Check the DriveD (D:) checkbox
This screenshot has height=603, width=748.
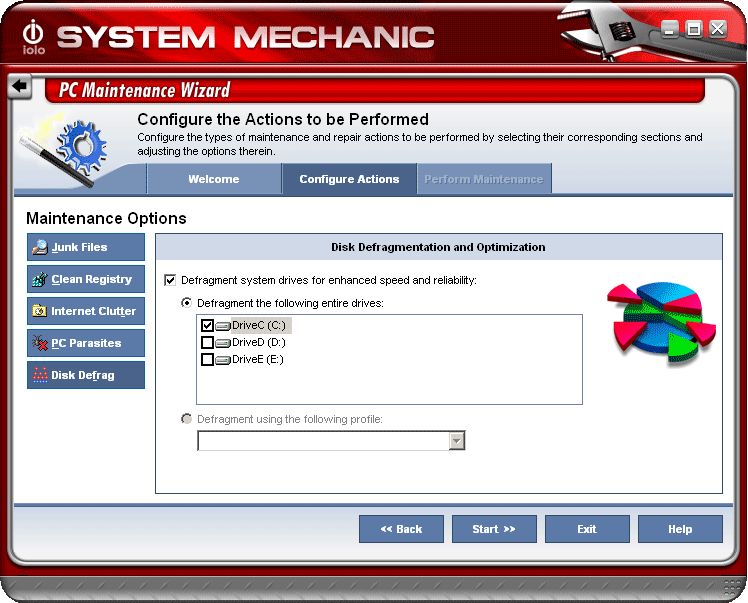click(207, 343)
